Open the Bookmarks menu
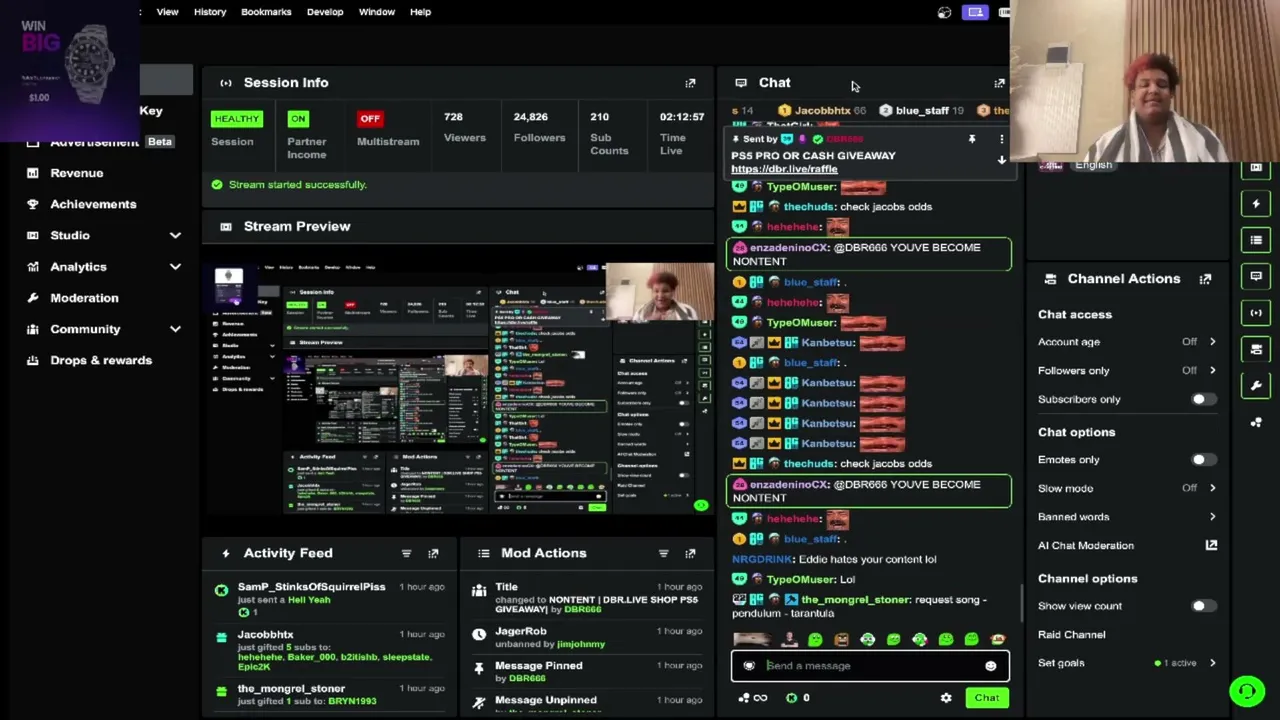 coord(266,12)
